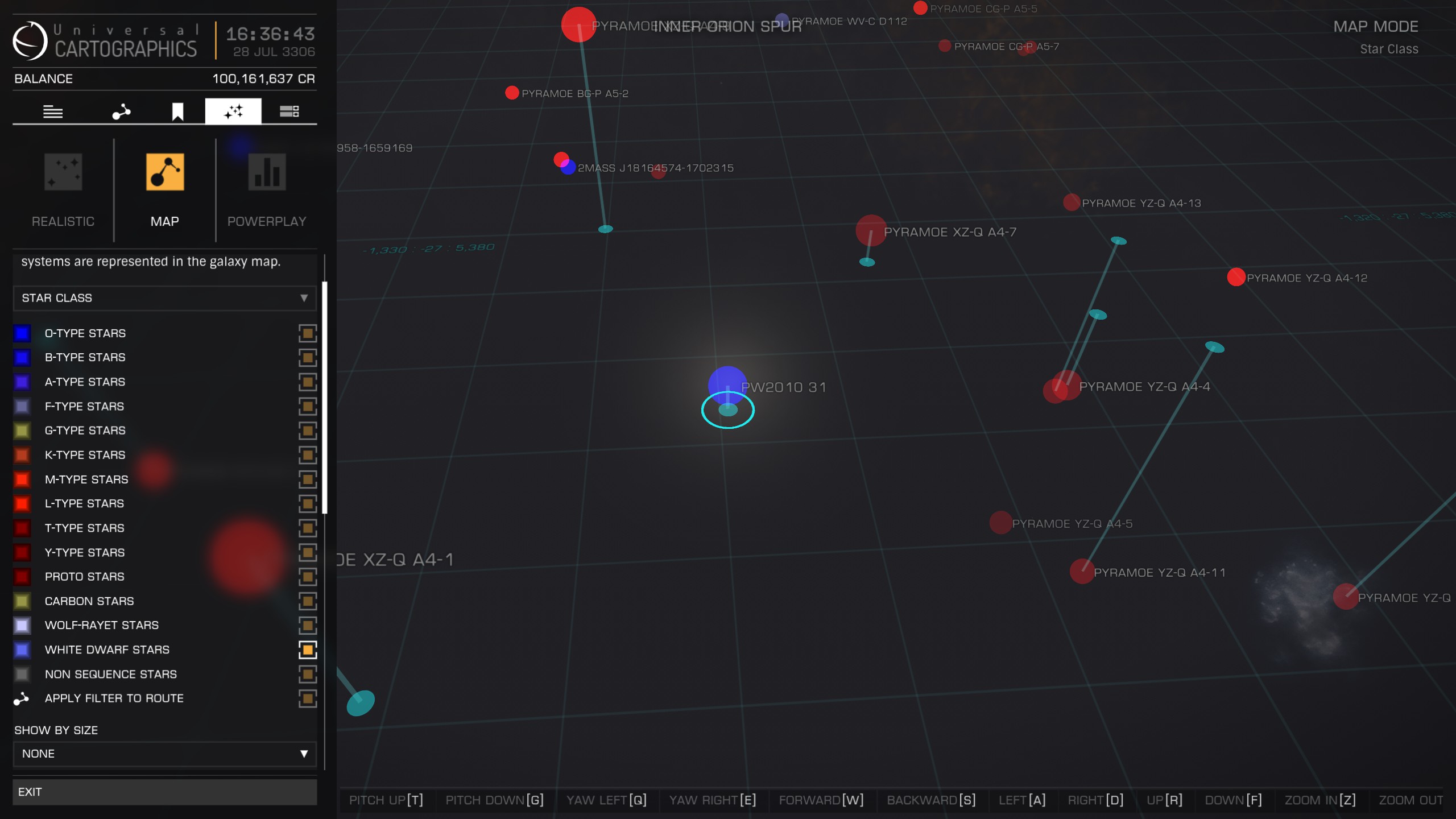Toggle Wolf-Rayet Stars filter checkbox
This screenshot has height=819, width=1456.
pyautogui.click(x=308, y=626)
